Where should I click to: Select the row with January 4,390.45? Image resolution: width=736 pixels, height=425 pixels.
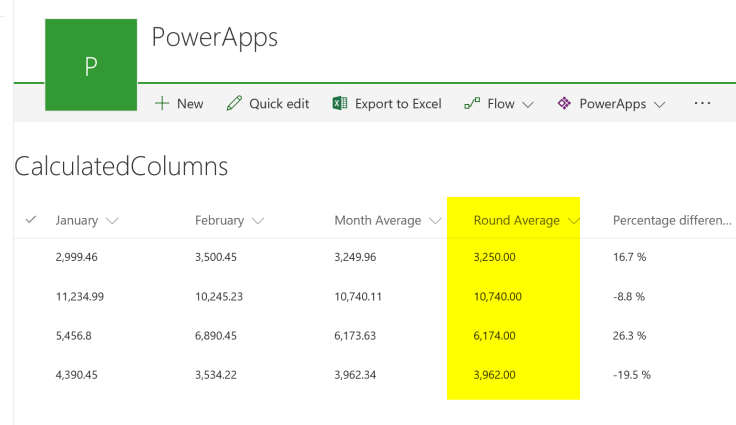coord(30,375)
